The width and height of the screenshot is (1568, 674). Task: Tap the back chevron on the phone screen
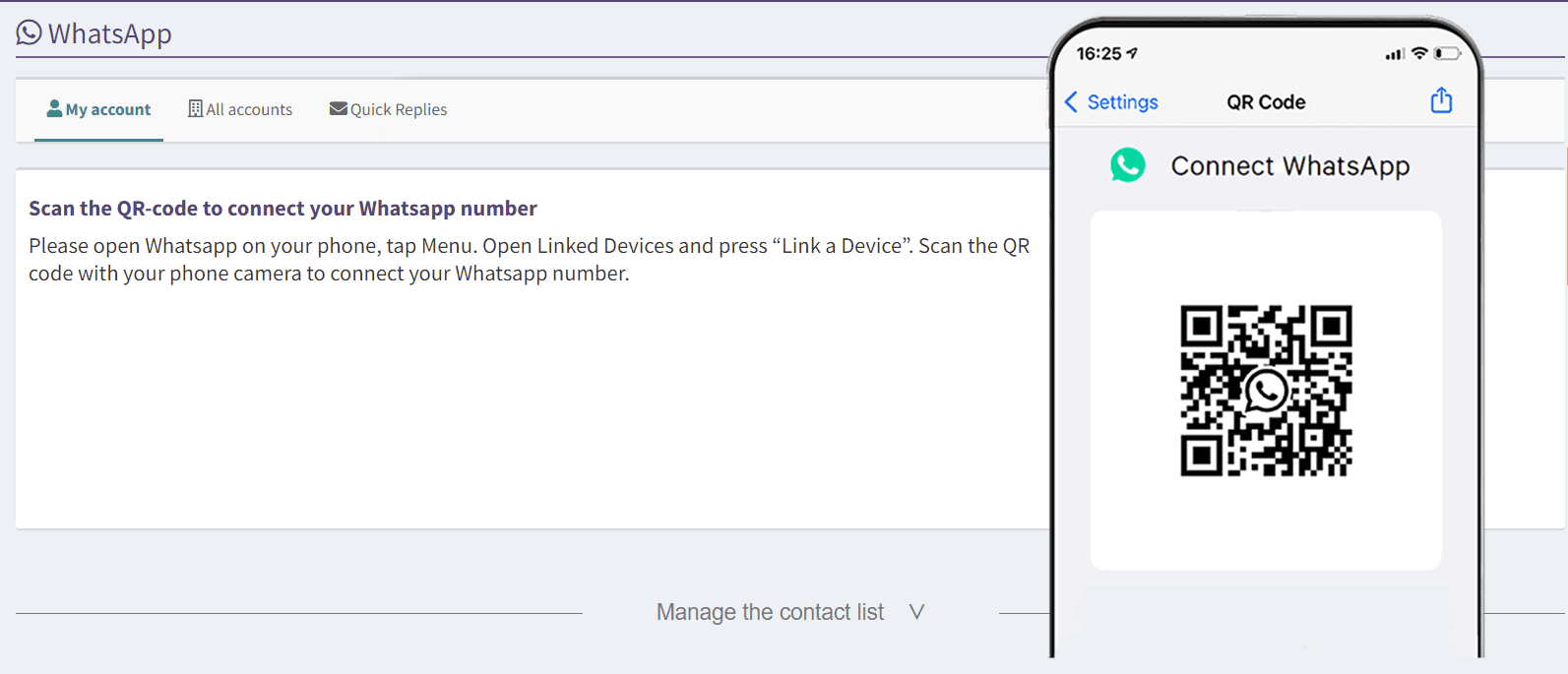click(1071, 102)
